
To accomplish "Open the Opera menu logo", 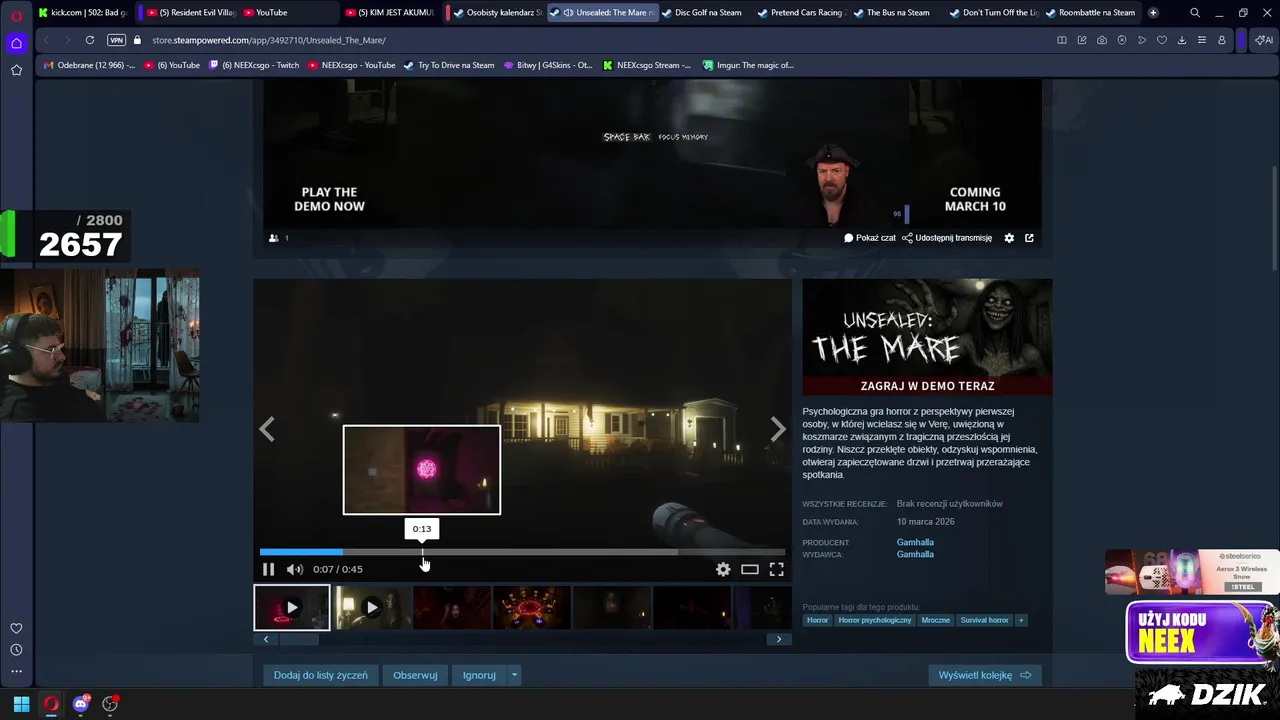I will 17,14.
